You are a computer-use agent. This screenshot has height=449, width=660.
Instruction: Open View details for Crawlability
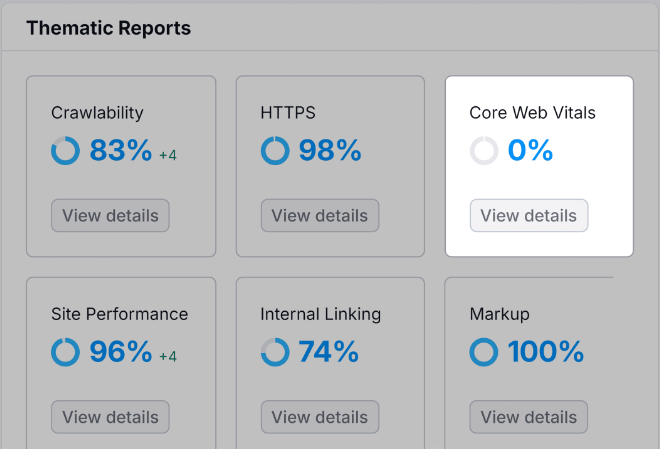point(110,215)
